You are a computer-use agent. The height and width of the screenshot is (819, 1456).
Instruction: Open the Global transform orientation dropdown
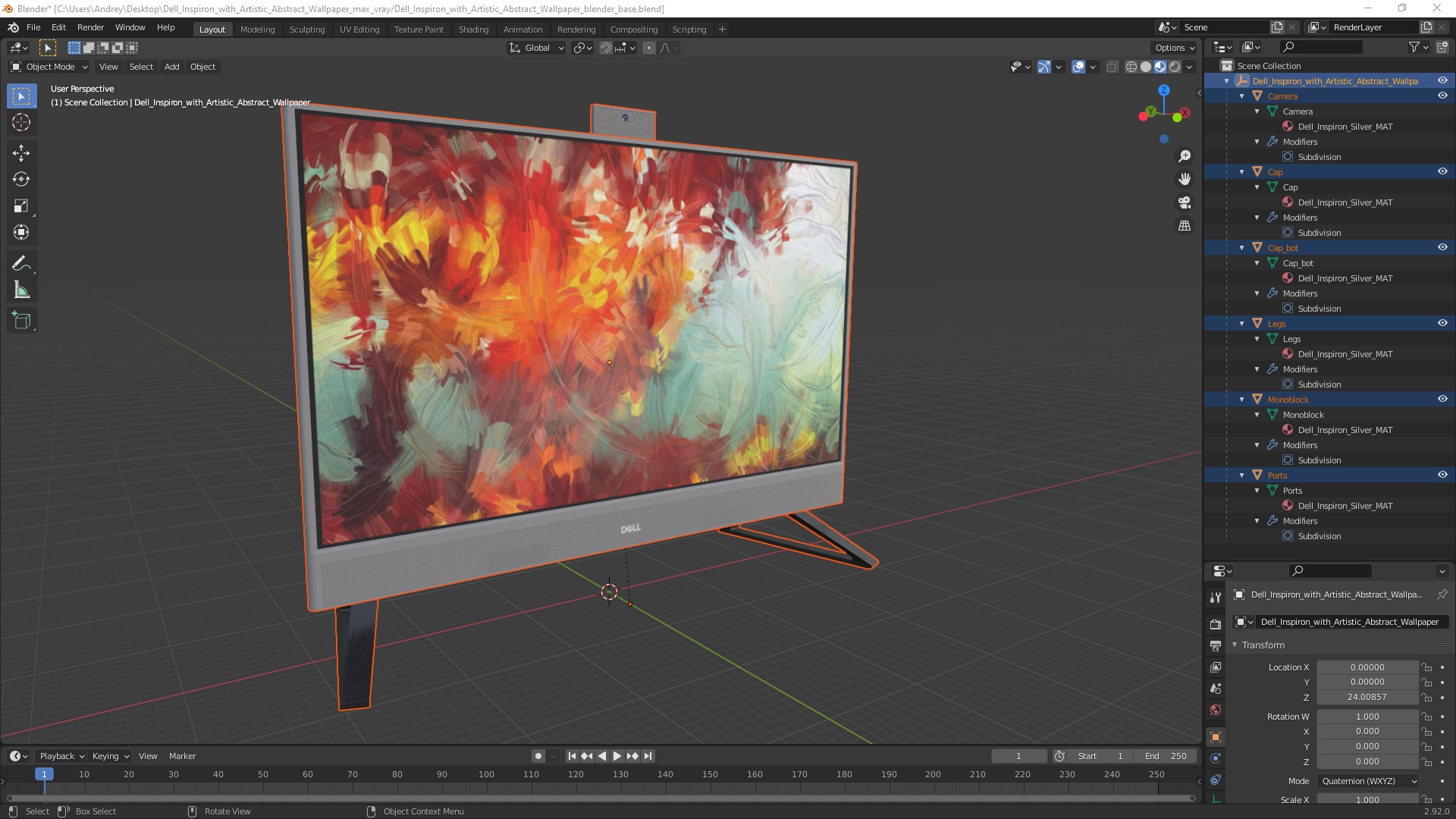(536, 48)
